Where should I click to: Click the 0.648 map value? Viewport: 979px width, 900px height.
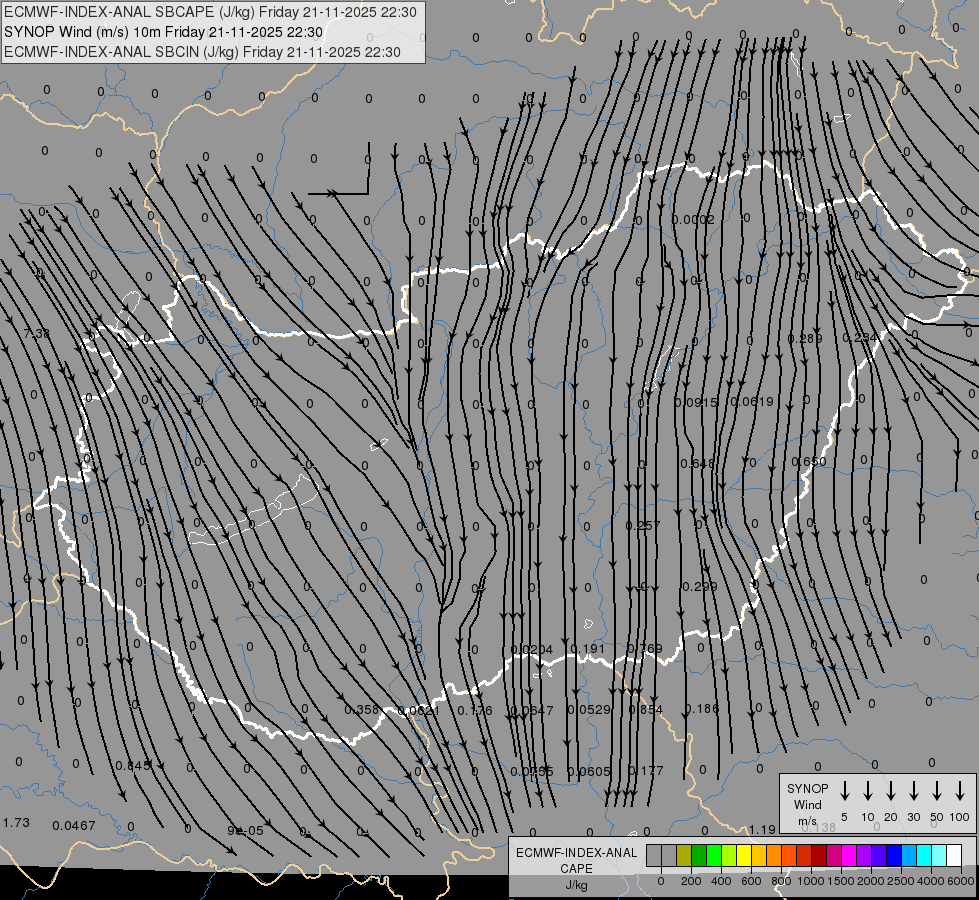pos(697,463)
